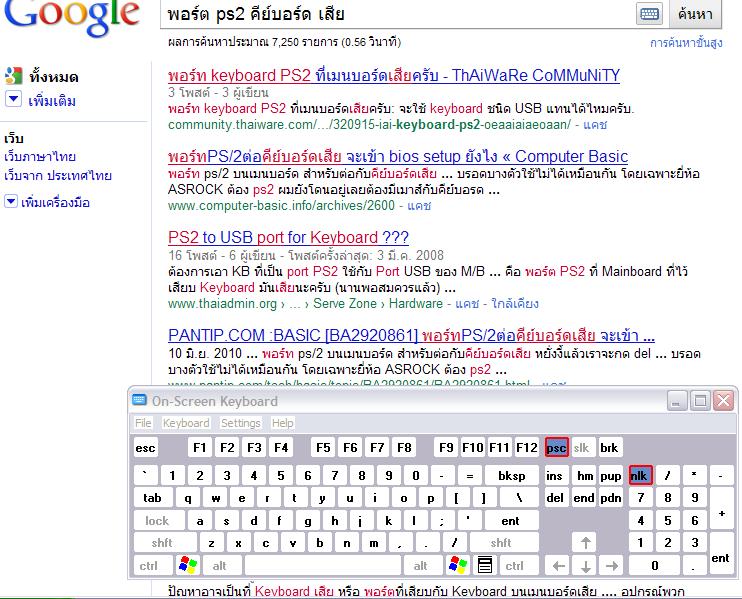This screenshot has height=599, width=742.
Task: Click the brk key
Action: pyautogui.click(x=609, y=448)
